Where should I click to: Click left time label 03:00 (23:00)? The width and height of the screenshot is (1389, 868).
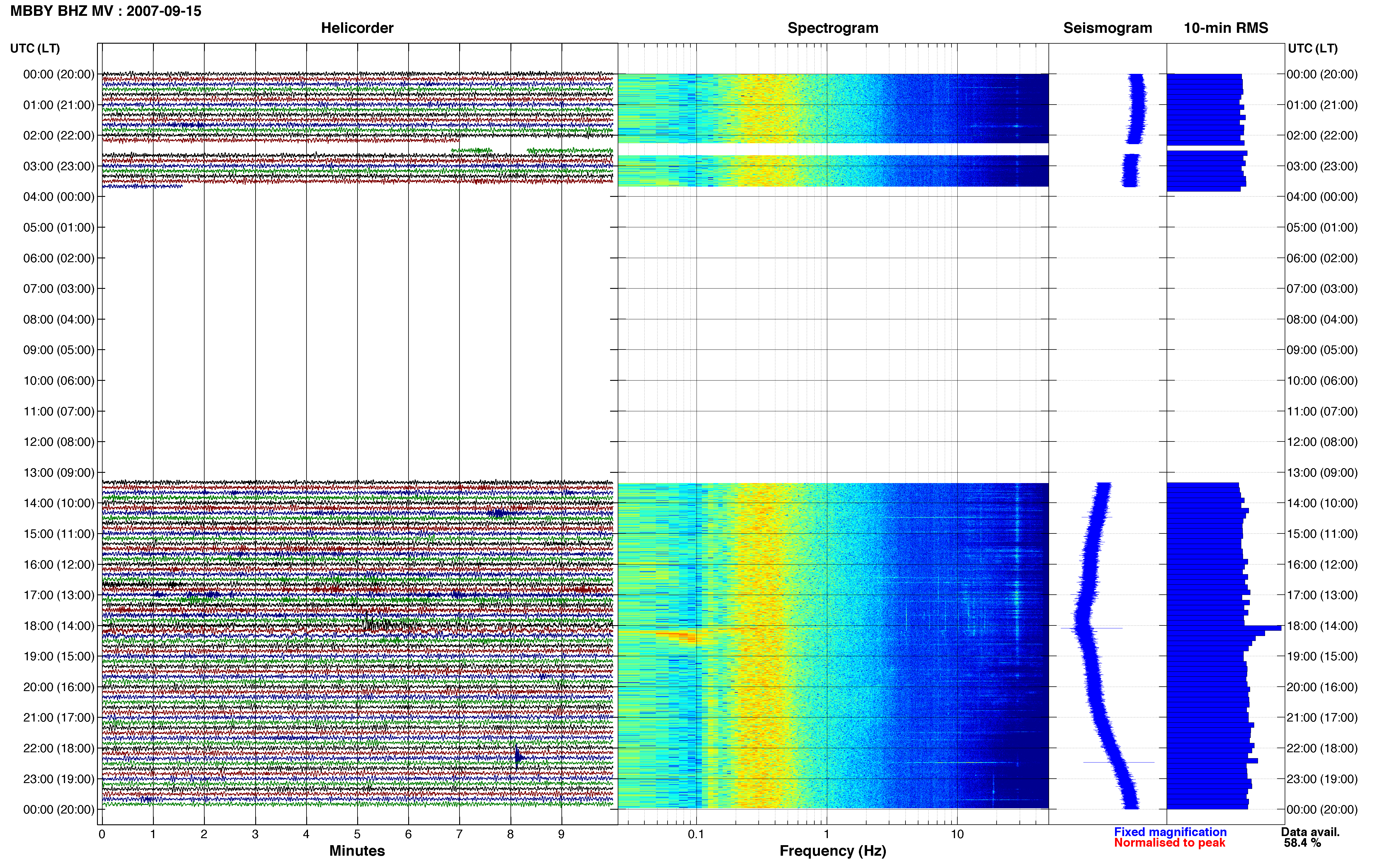(59, 166)
